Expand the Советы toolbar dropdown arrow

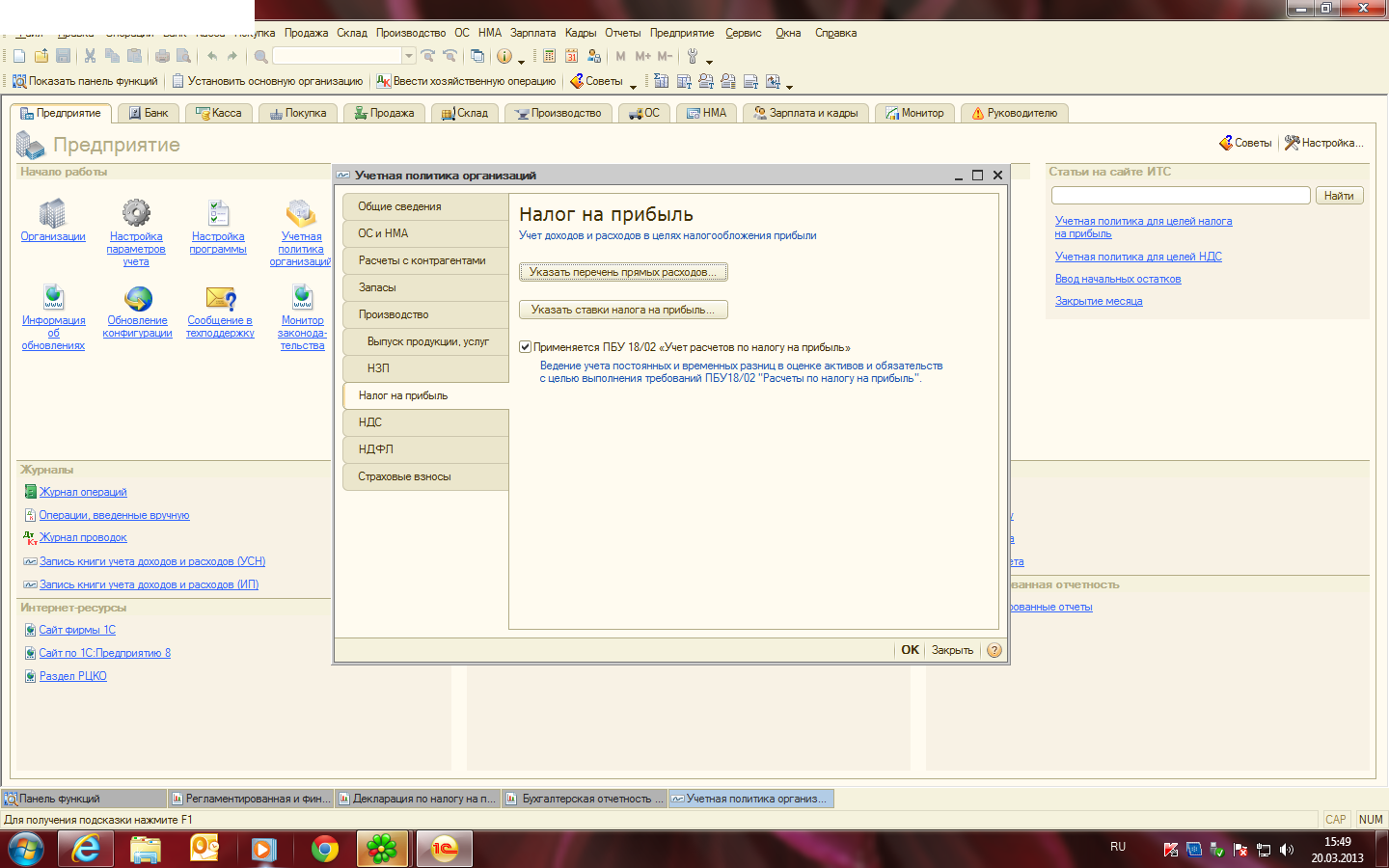coord(633,86)
